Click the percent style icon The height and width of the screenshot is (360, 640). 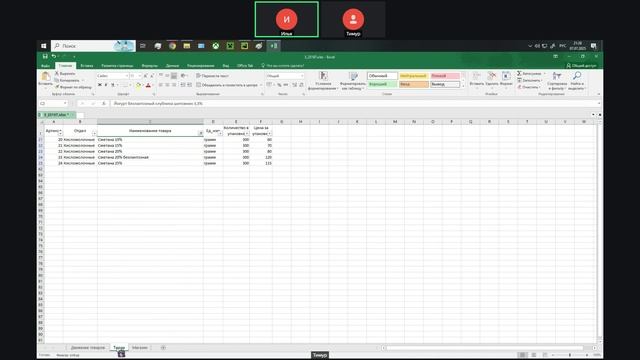coord(280,85)
